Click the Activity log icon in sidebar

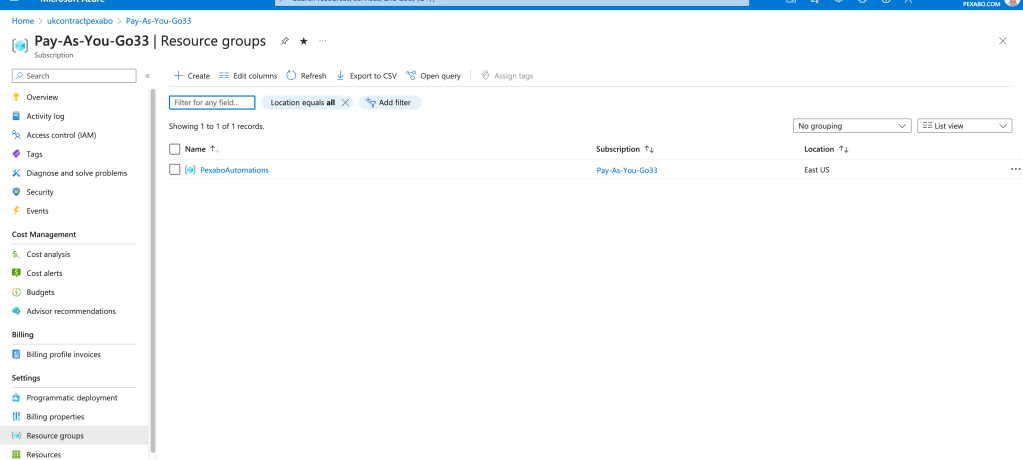(x=16, y=116)
